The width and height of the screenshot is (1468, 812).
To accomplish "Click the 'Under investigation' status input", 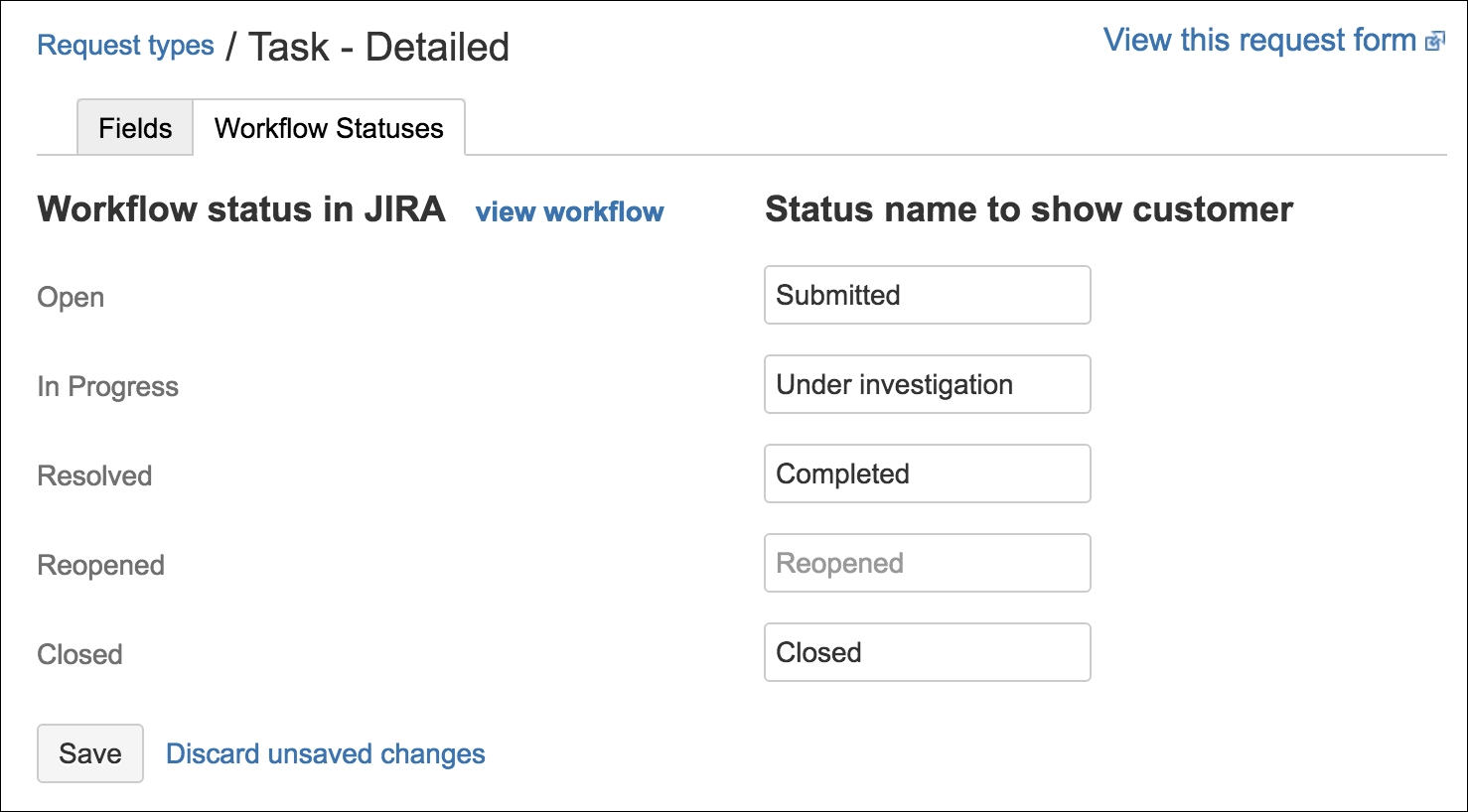I will (926, 384).
